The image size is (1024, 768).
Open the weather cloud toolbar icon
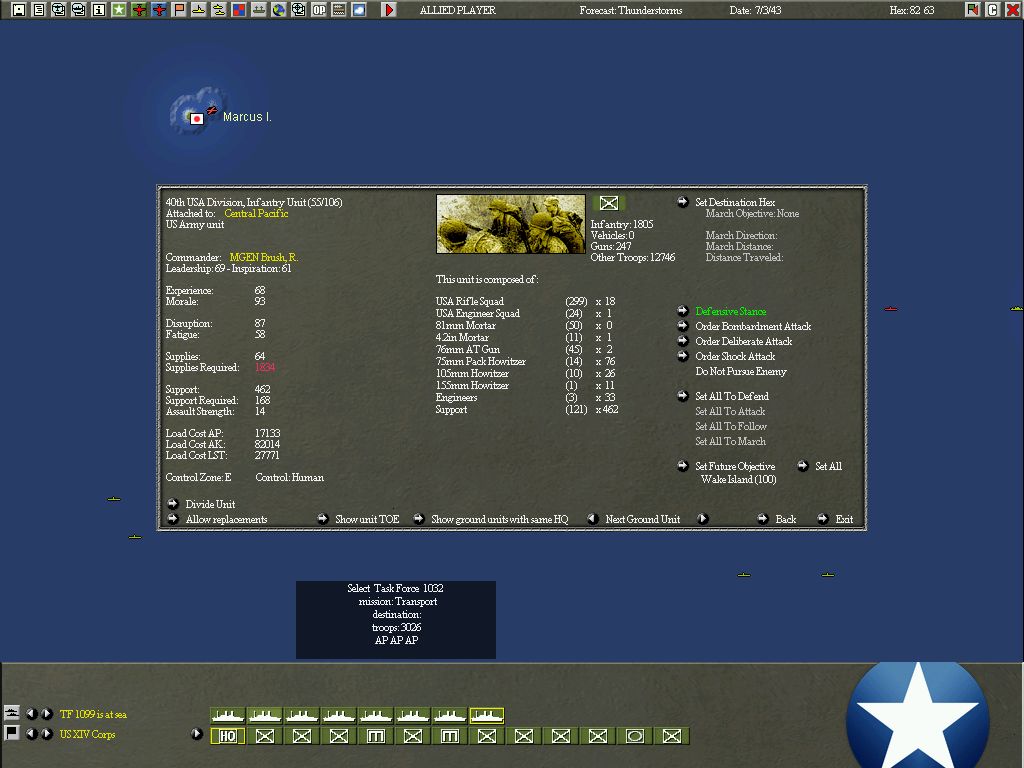[x=359, y=10]
